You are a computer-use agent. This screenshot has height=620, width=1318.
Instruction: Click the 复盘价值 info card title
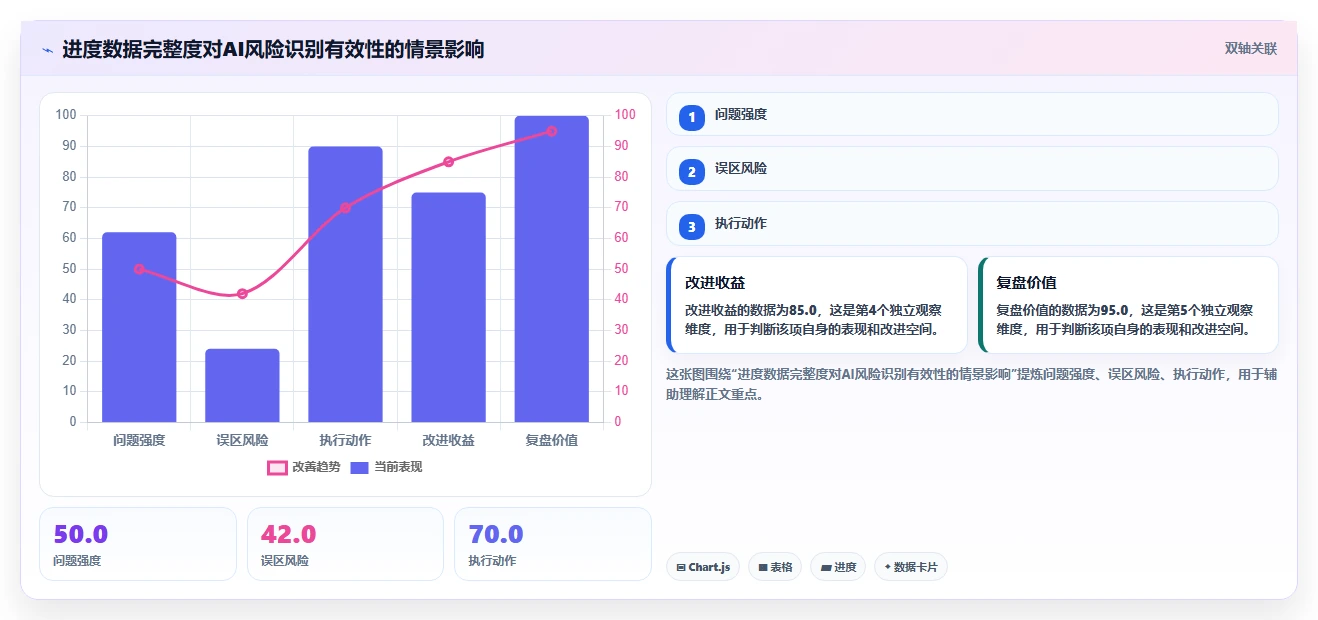(x=1027, y=283)
